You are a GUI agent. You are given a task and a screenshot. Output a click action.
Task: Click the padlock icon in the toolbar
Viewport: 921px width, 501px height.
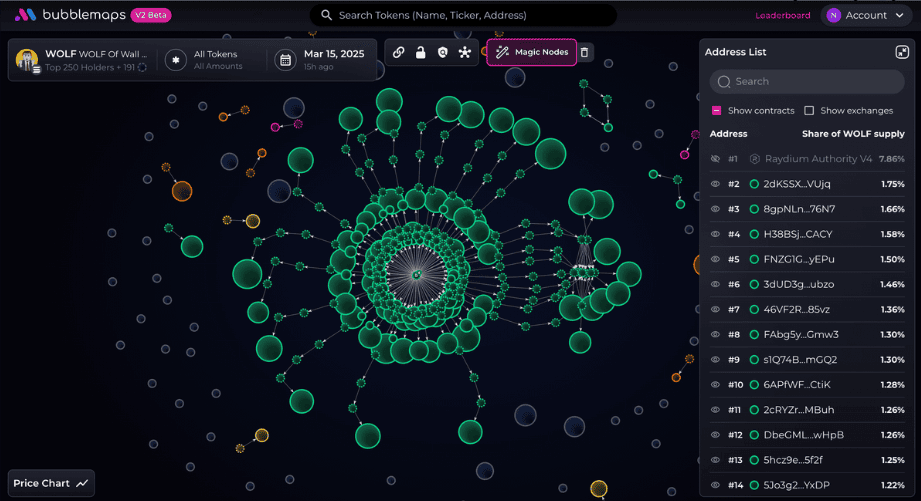421,52
